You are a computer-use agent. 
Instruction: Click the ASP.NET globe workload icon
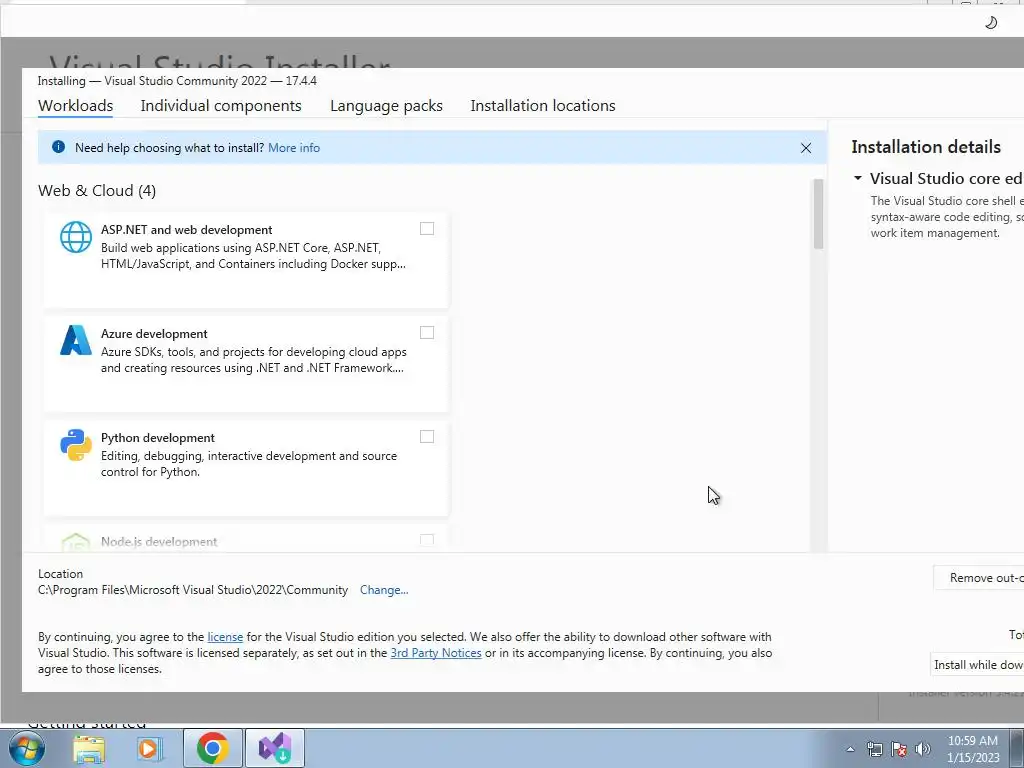[76, 236]
